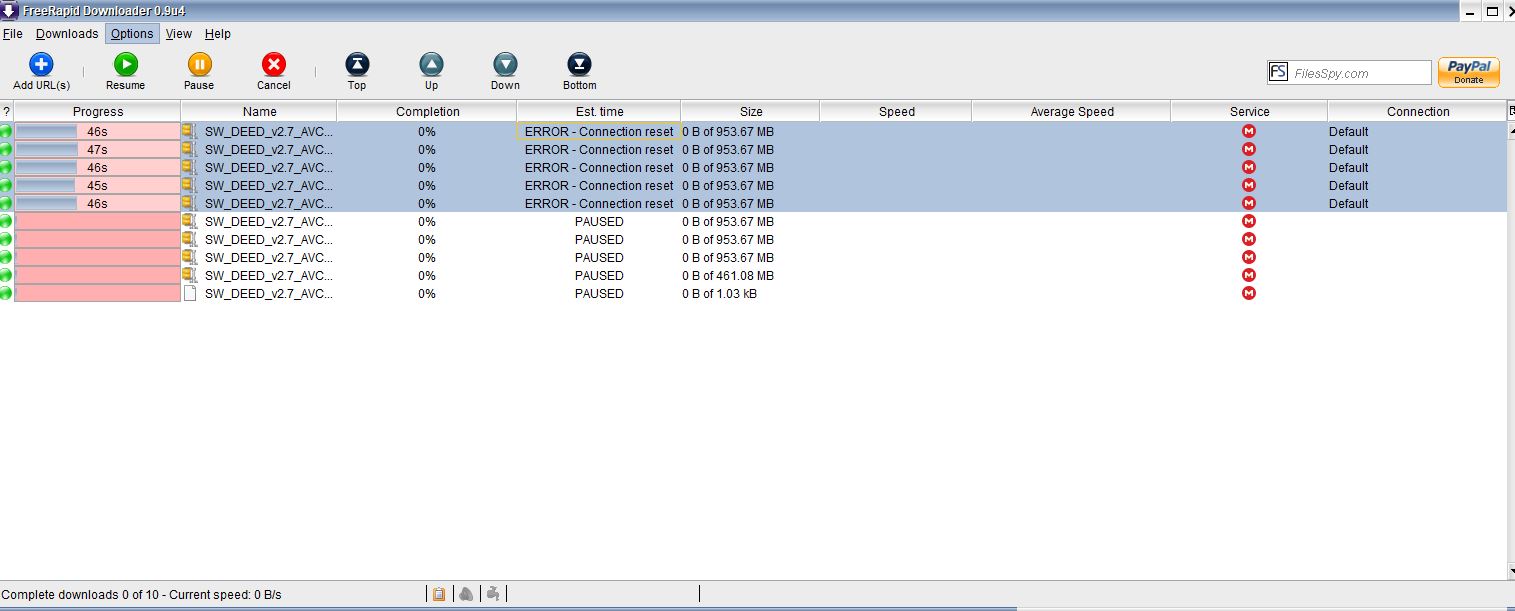Open the column chooser at table corner

(1510, 111)
